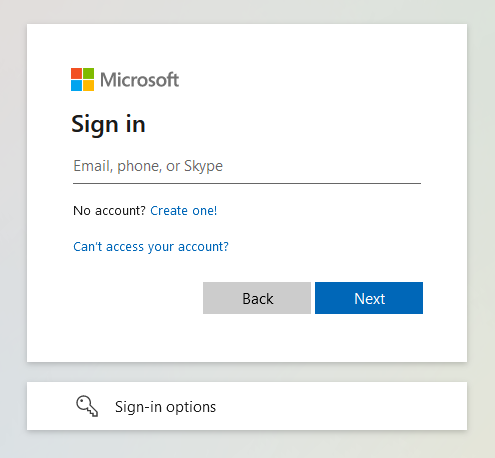
Task: Click the Microsoft wordmark text
Action: coord(139,80)
